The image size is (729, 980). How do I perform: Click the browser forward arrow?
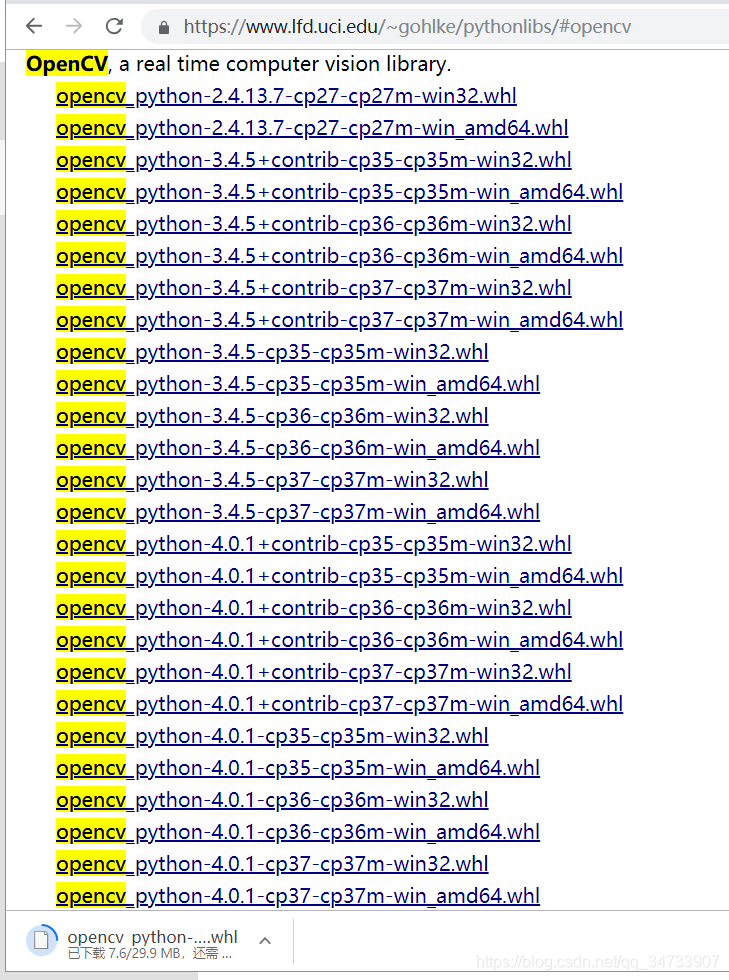tap(74, 26)
